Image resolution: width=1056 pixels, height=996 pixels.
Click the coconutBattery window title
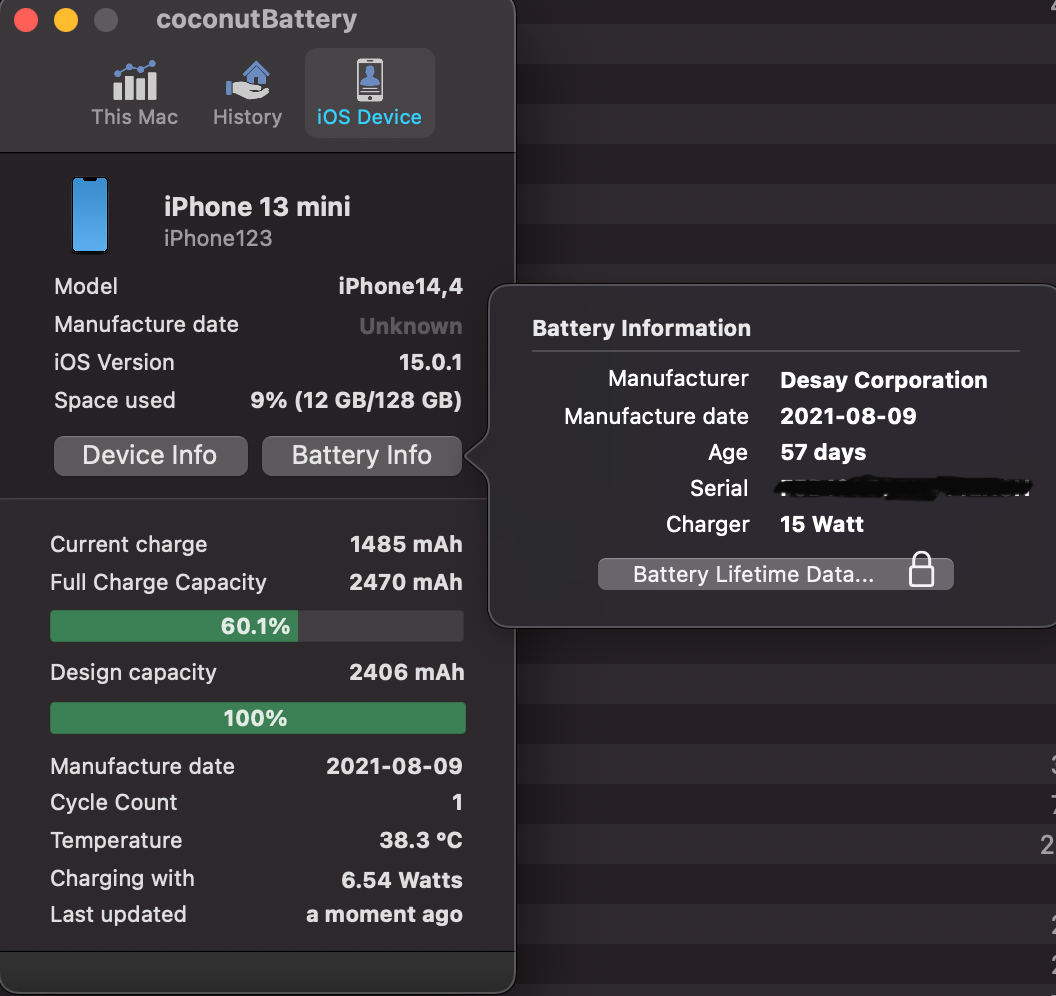coord(257,19)
